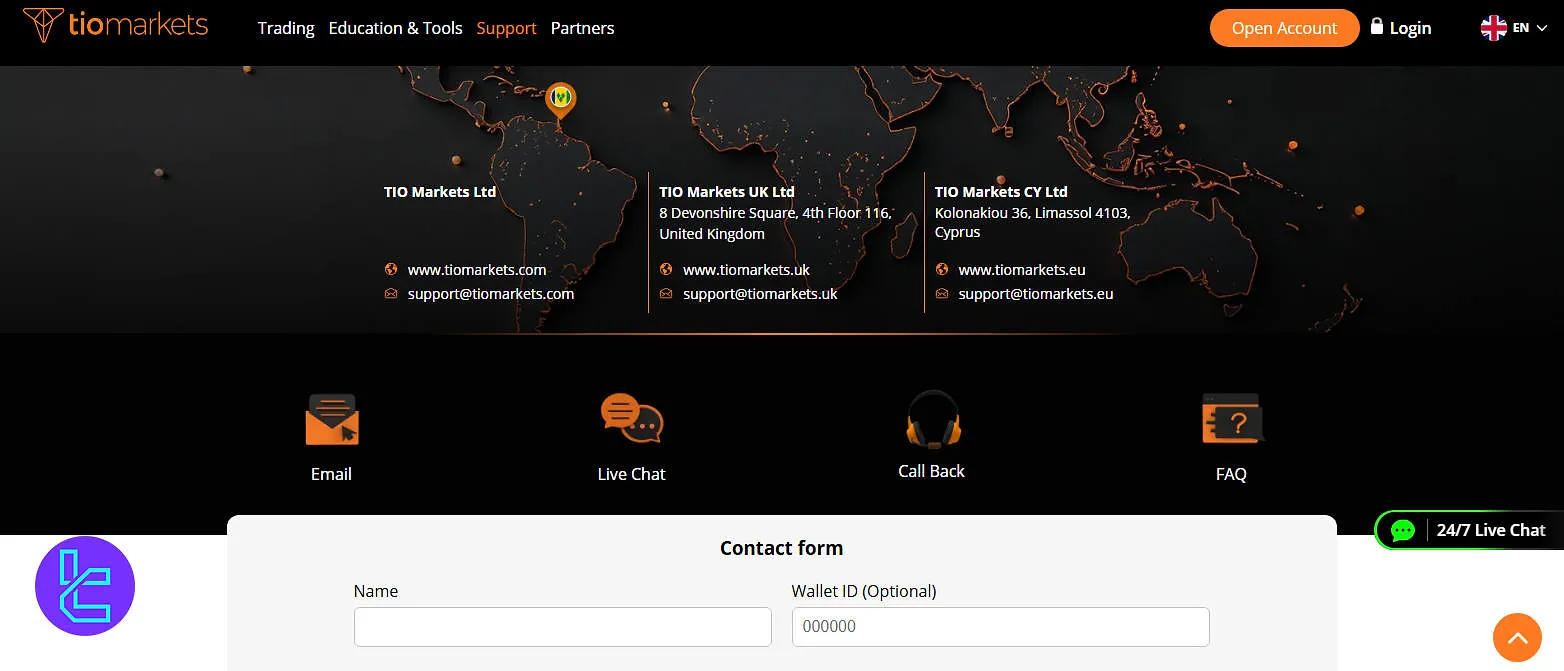
Task: Click the Login padlock icon
Action: coord(1377,27)
